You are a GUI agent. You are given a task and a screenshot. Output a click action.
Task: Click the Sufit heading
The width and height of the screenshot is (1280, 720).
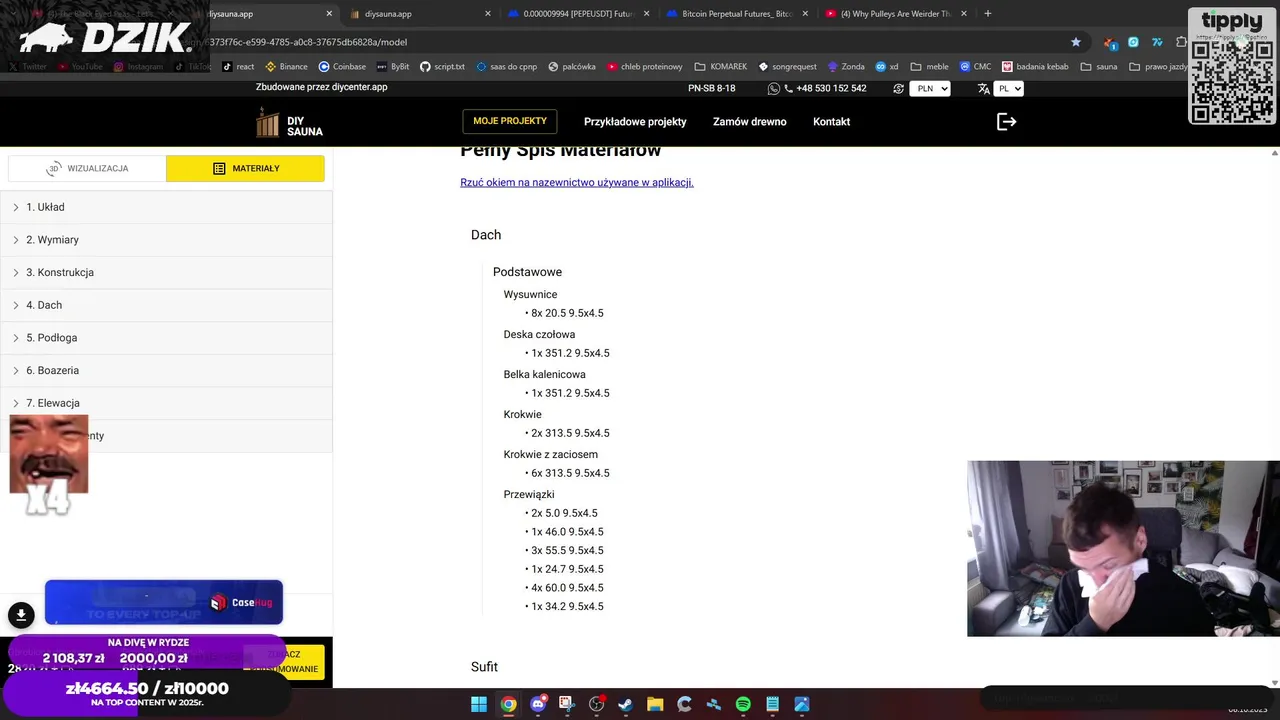tap(484, 667)
